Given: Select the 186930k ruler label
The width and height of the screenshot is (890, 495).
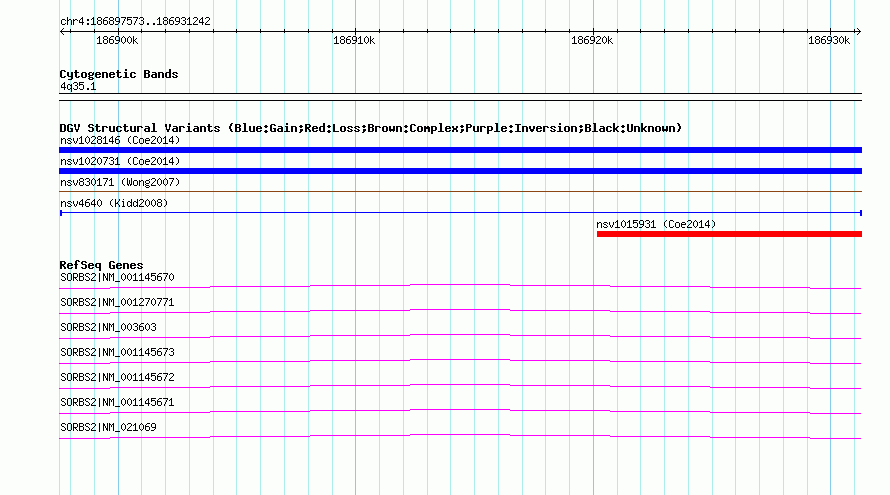Looking at the screenshot, I should click(x=829, y=40).
